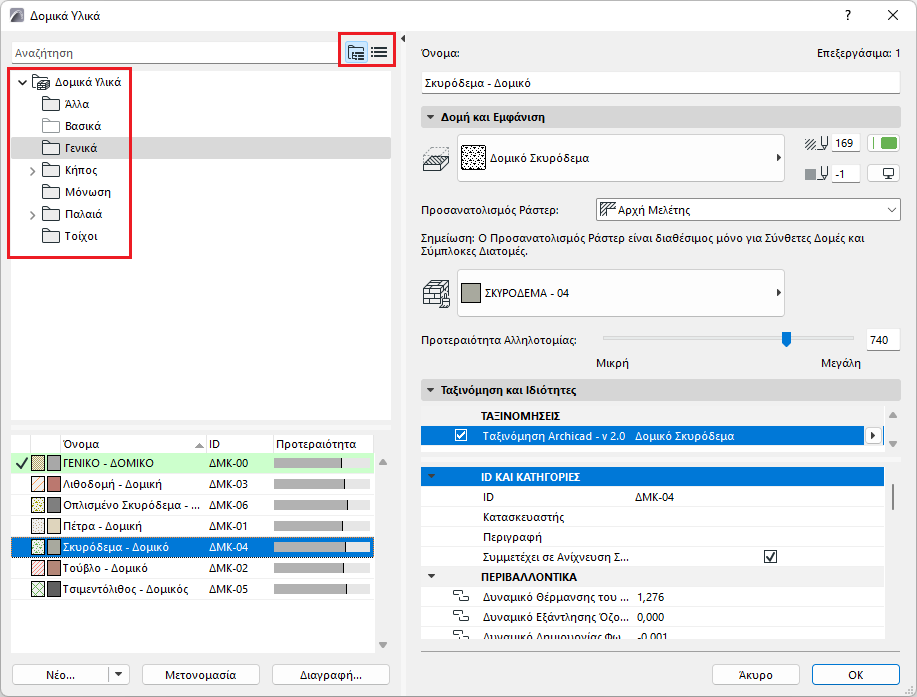Click surface swatch of Τούβλο - Δομικό row
The width and height of the screenshot is (917, 697).
coord(54,568)
